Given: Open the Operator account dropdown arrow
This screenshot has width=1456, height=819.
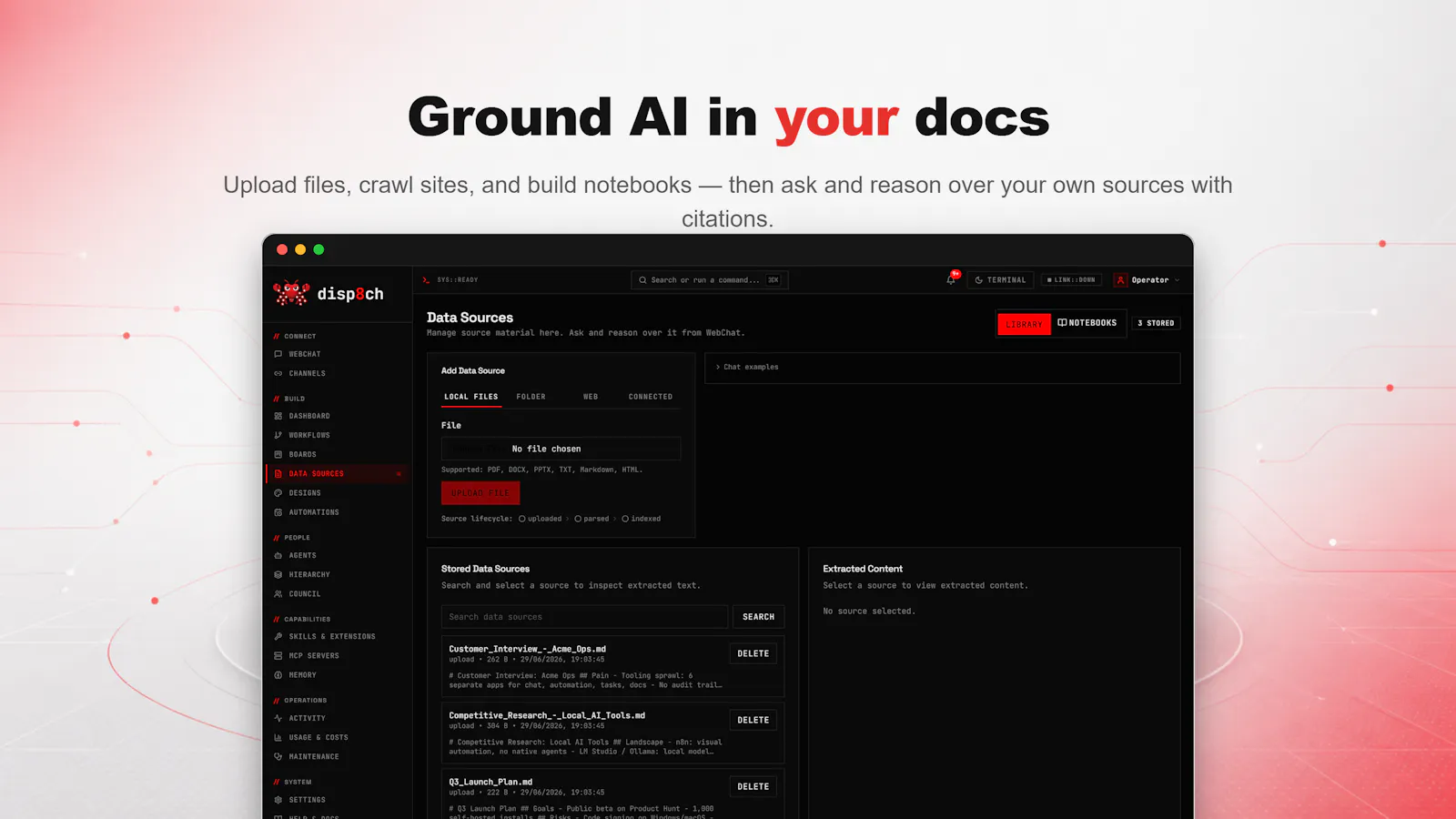Looking at the screenshot, I should 1178,280.
